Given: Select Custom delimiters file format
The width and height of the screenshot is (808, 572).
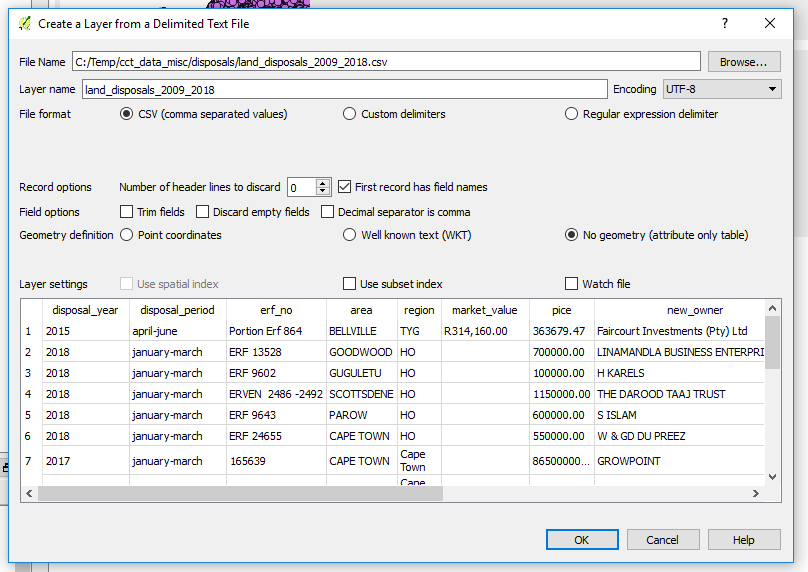Looking at the screenshot, I should [x=349, y=114].
